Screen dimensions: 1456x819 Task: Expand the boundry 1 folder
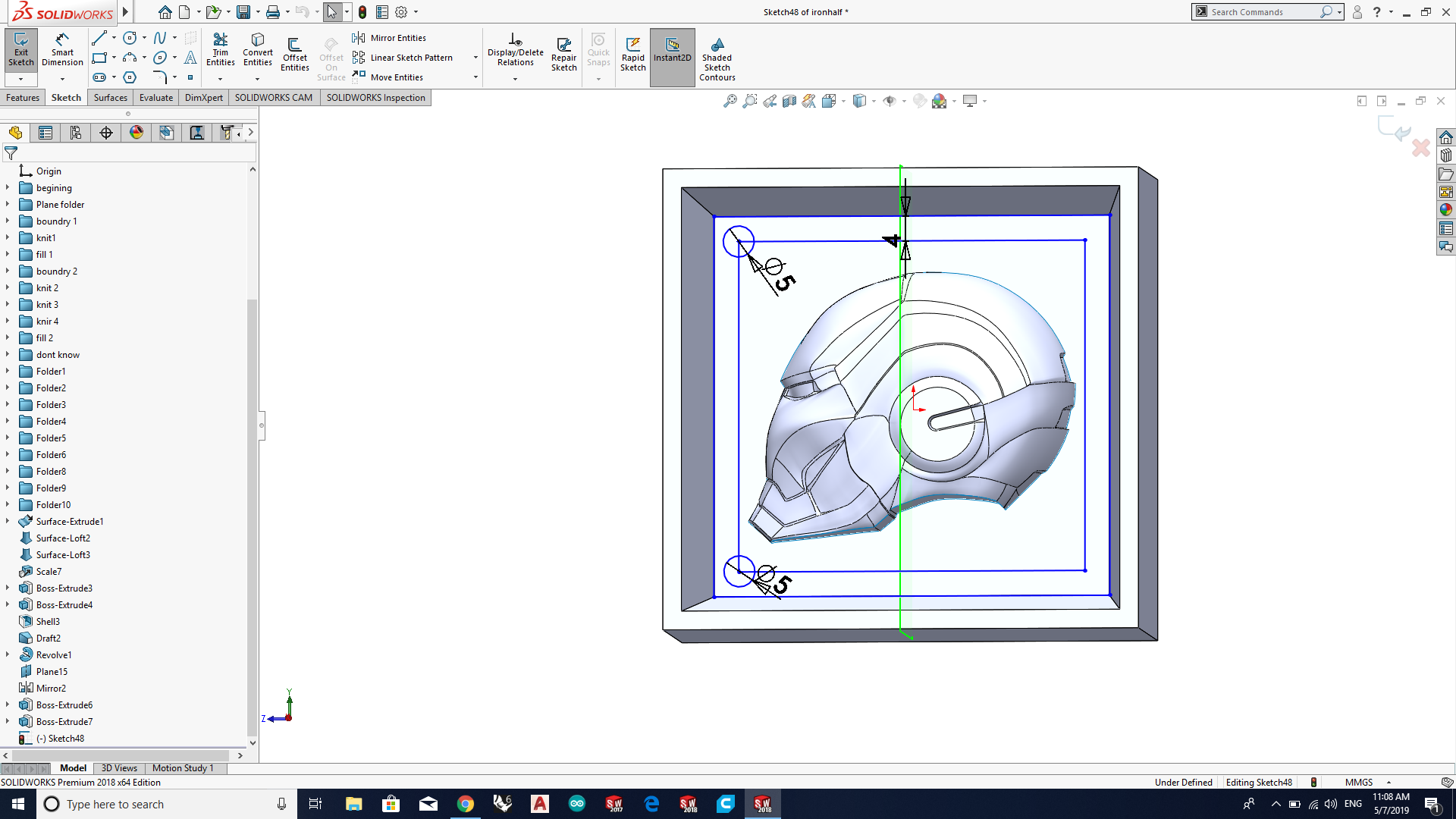pos(8,221)
